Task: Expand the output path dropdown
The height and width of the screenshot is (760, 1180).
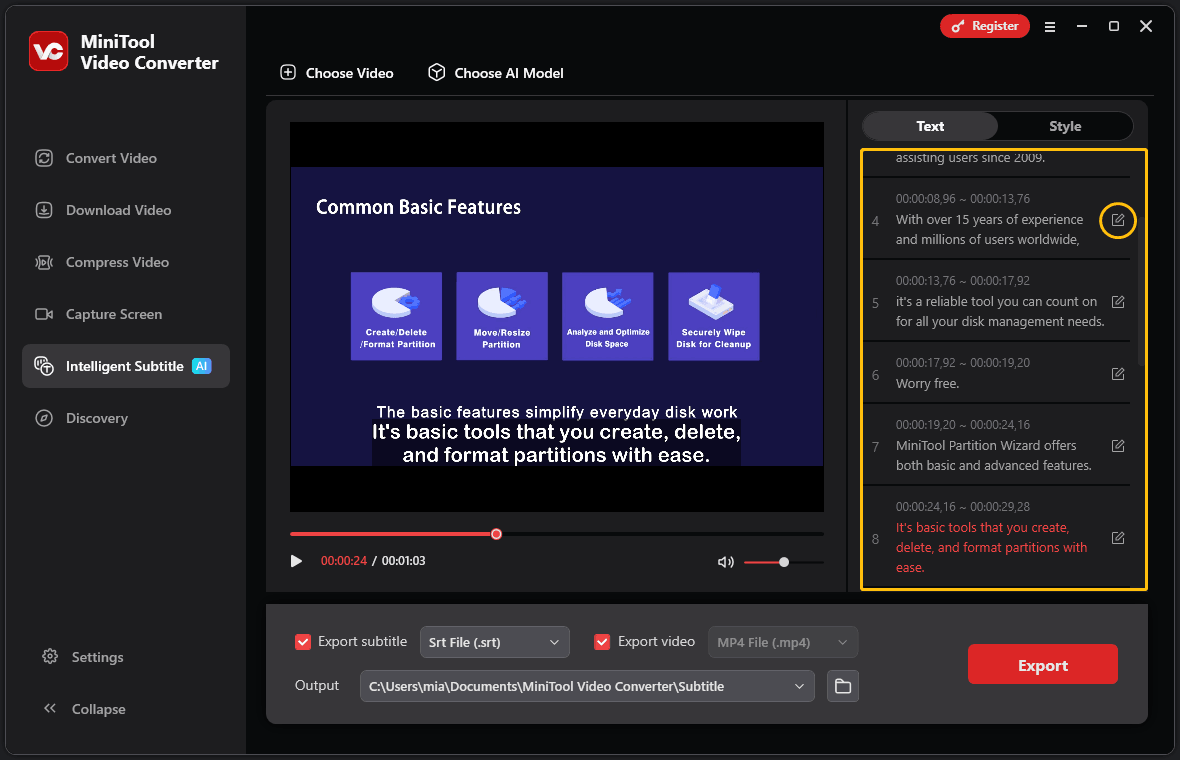Action: click(x=799, y=686)
